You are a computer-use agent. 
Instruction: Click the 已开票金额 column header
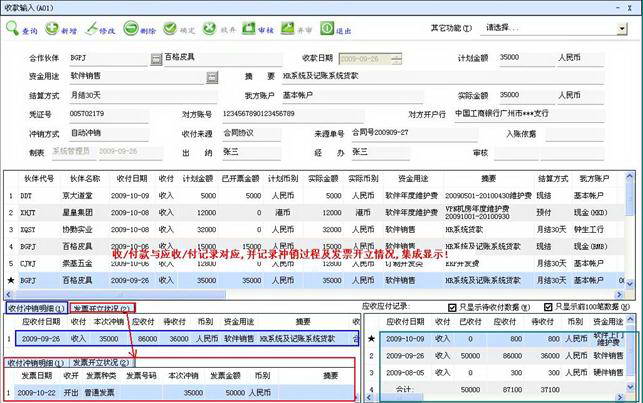click(240, 179)
